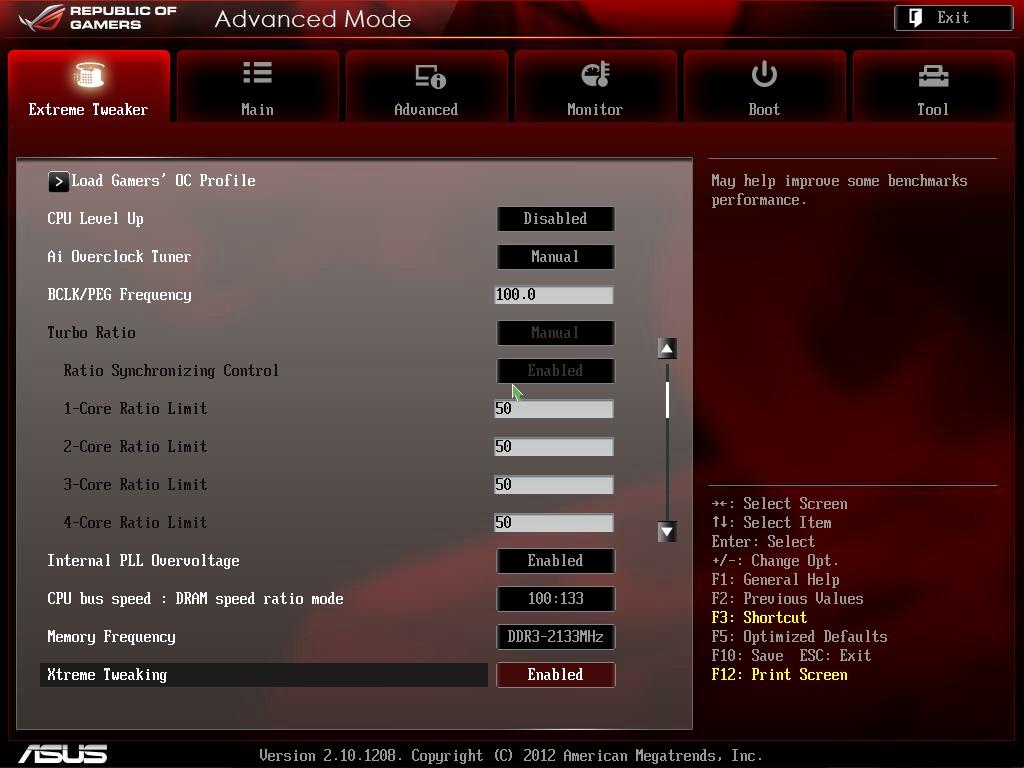The height and width of the screenshot is (768, 1024).
Task: Switch to the Advanced tab
Action: pos(426,86)
